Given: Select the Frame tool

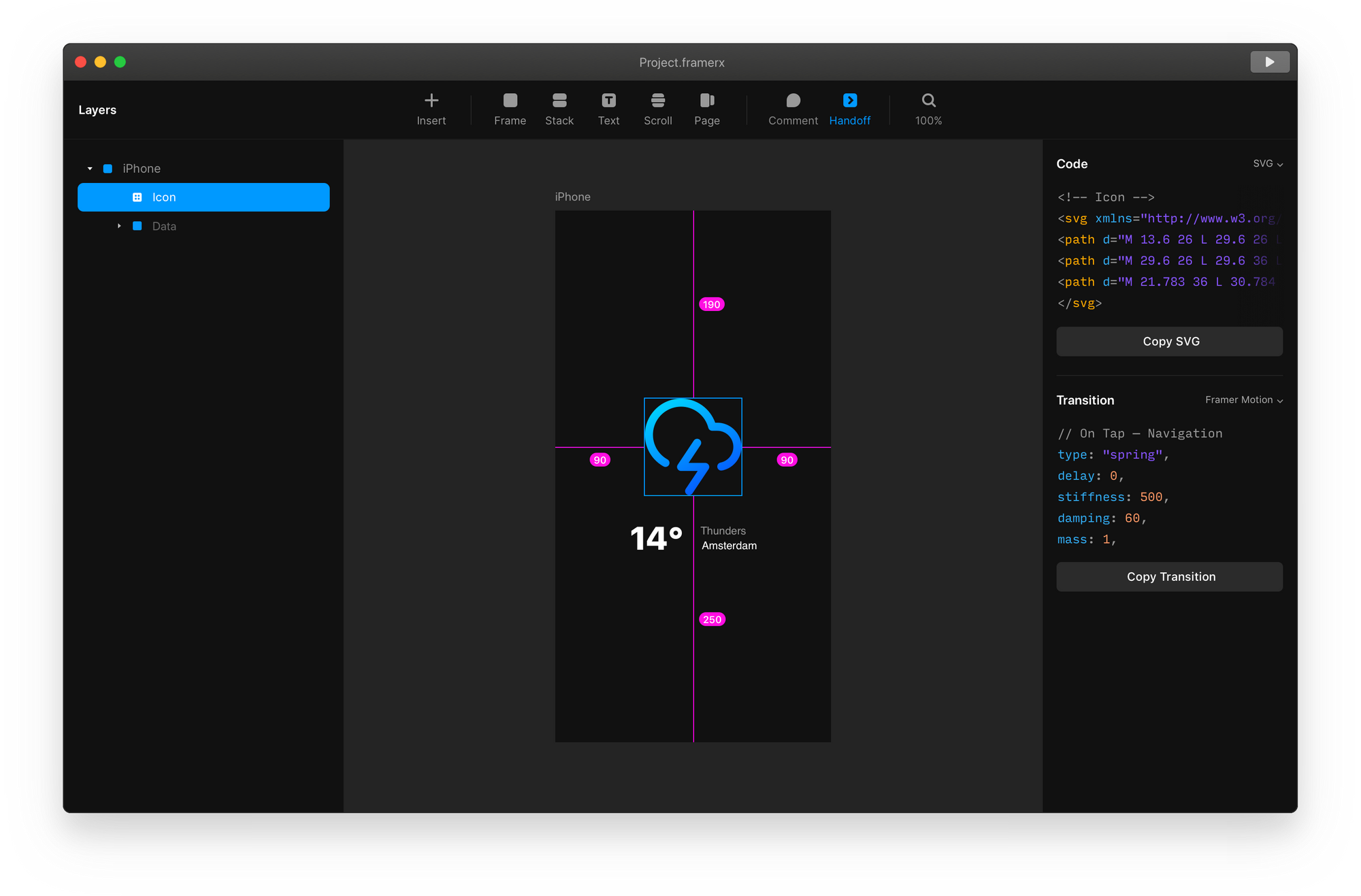Looking at the screenshot, I should click(510, 101).
